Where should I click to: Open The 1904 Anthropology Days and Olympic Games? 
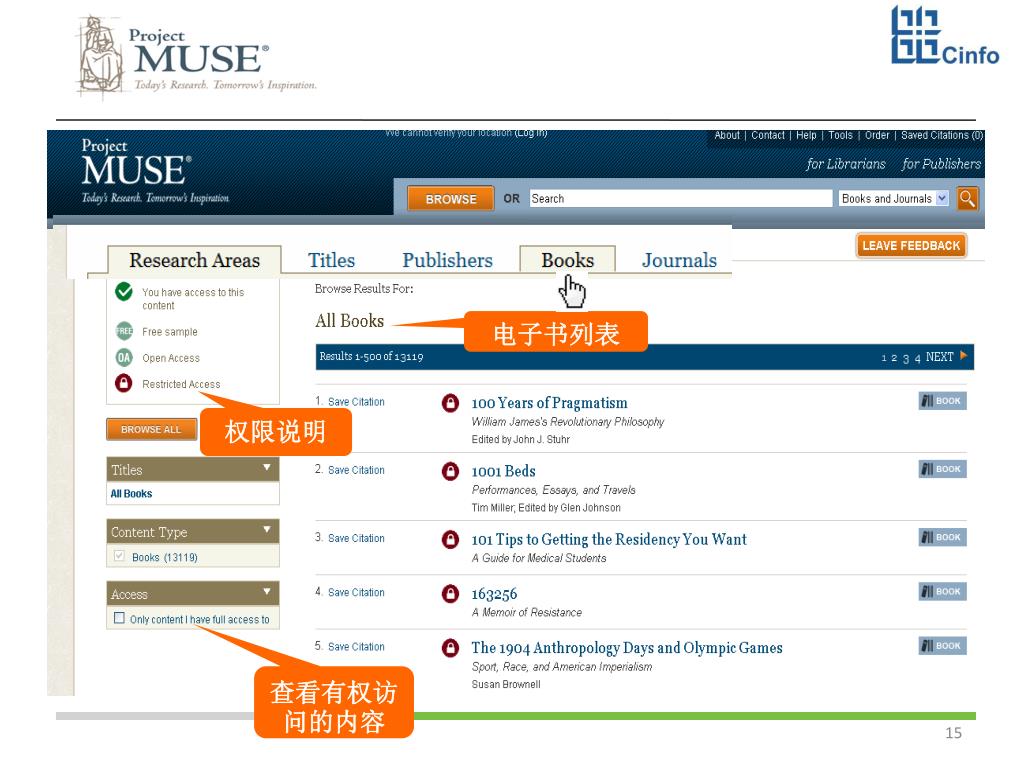(x=627, y=648)
